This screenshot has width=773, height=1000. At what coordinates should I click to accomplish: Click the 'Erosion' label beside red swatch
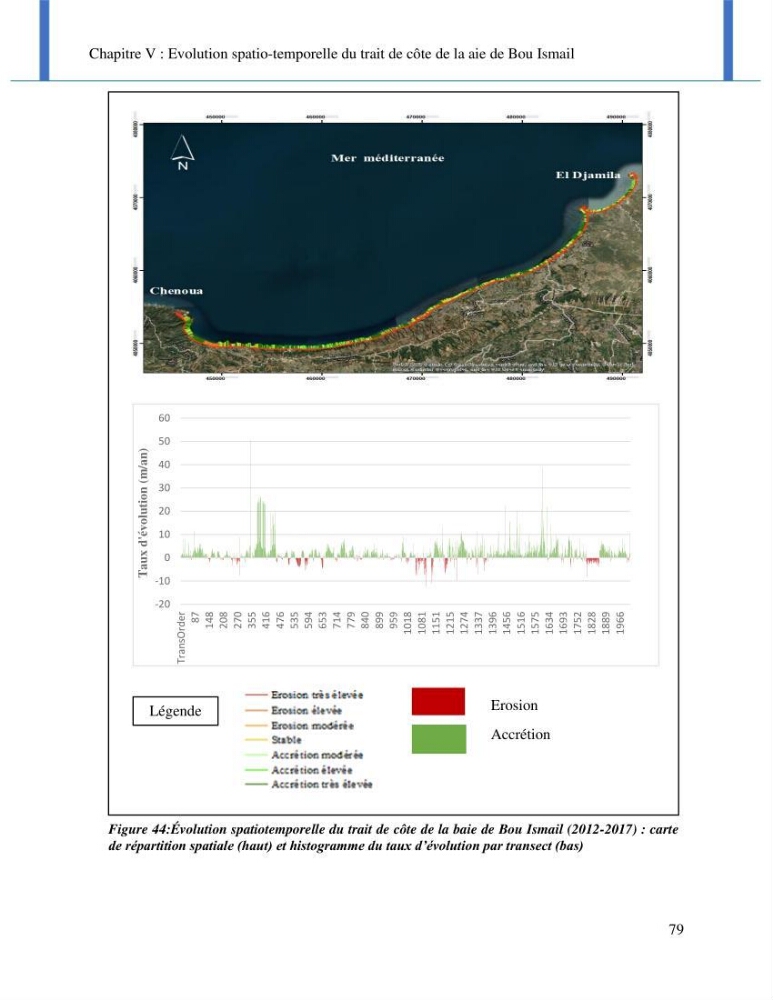coord(514,705)
